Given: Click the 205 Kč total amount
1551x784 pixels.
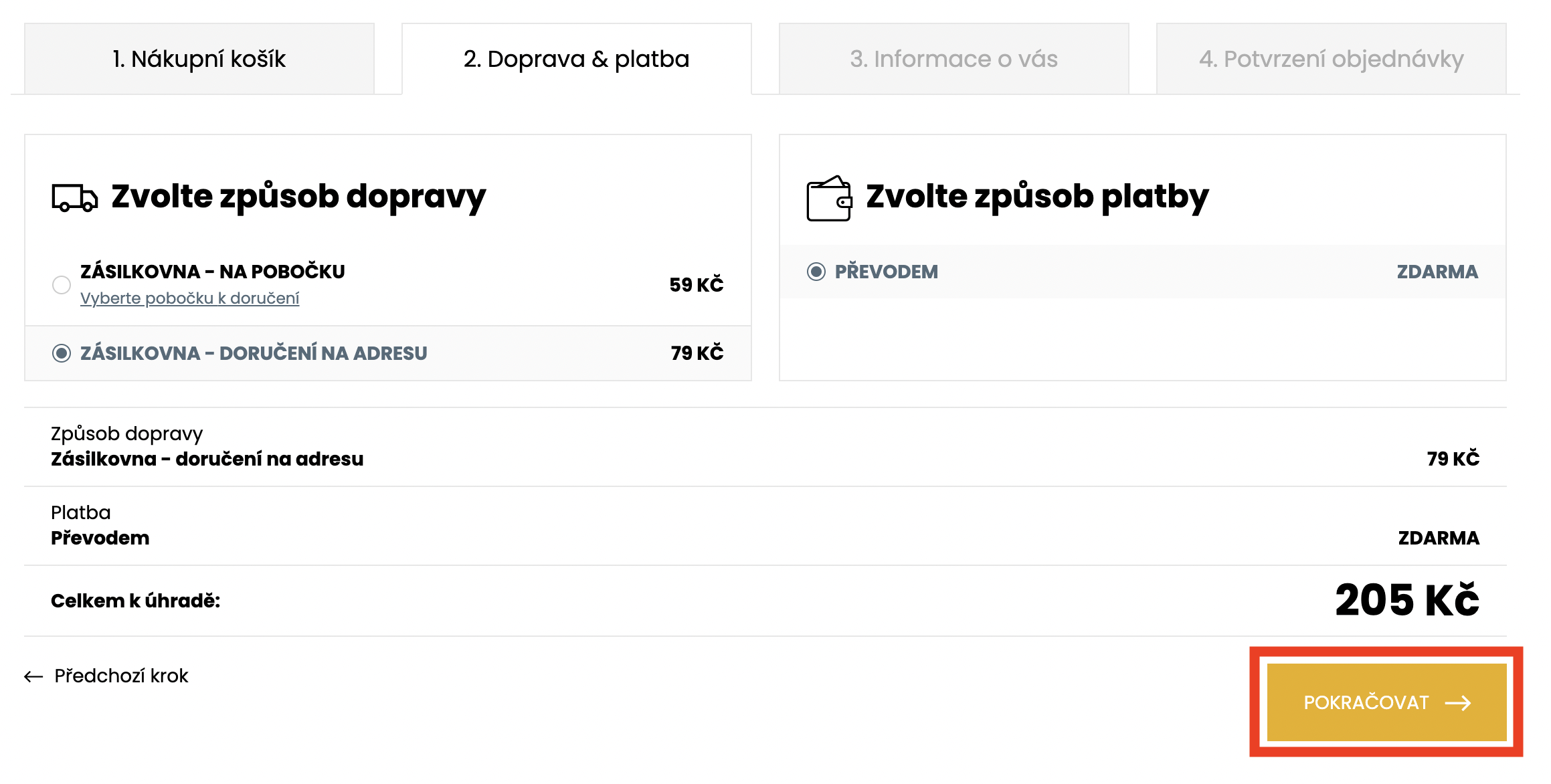Looking at the screenshot, I should [x=1406, y=600].
